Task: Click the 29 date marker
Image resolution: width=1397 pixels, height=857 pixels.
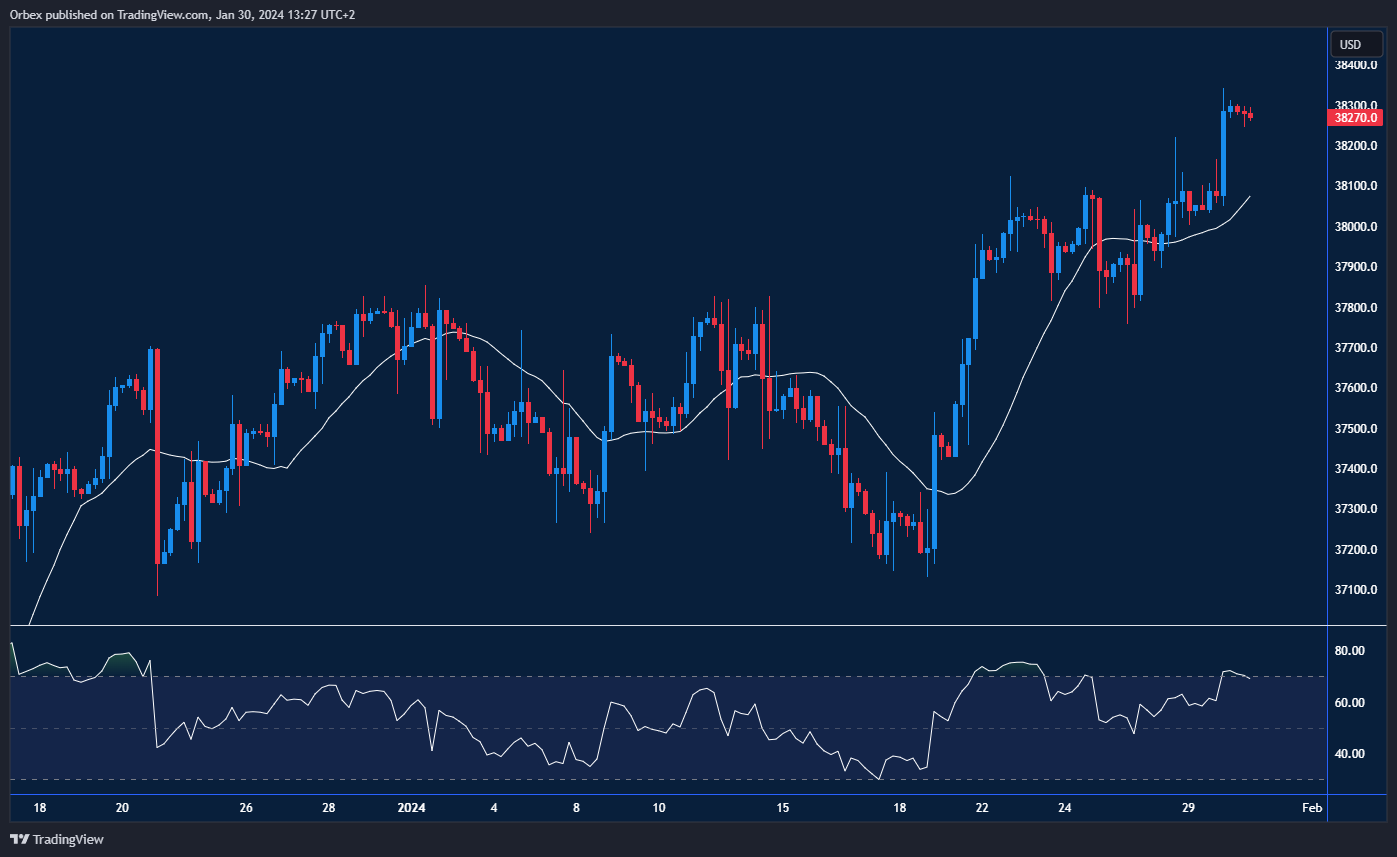Action: (1190, 808)
